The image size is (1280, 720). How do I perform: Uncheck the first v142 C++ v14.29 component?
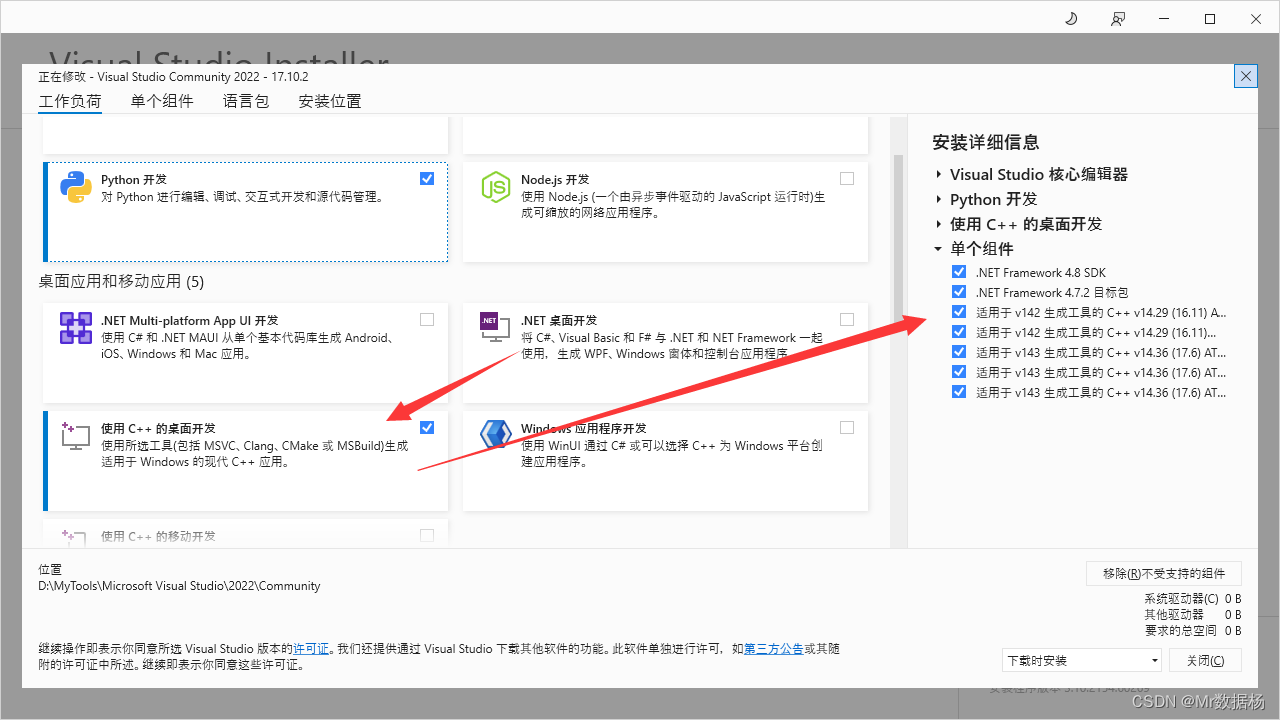coord(959,312)
